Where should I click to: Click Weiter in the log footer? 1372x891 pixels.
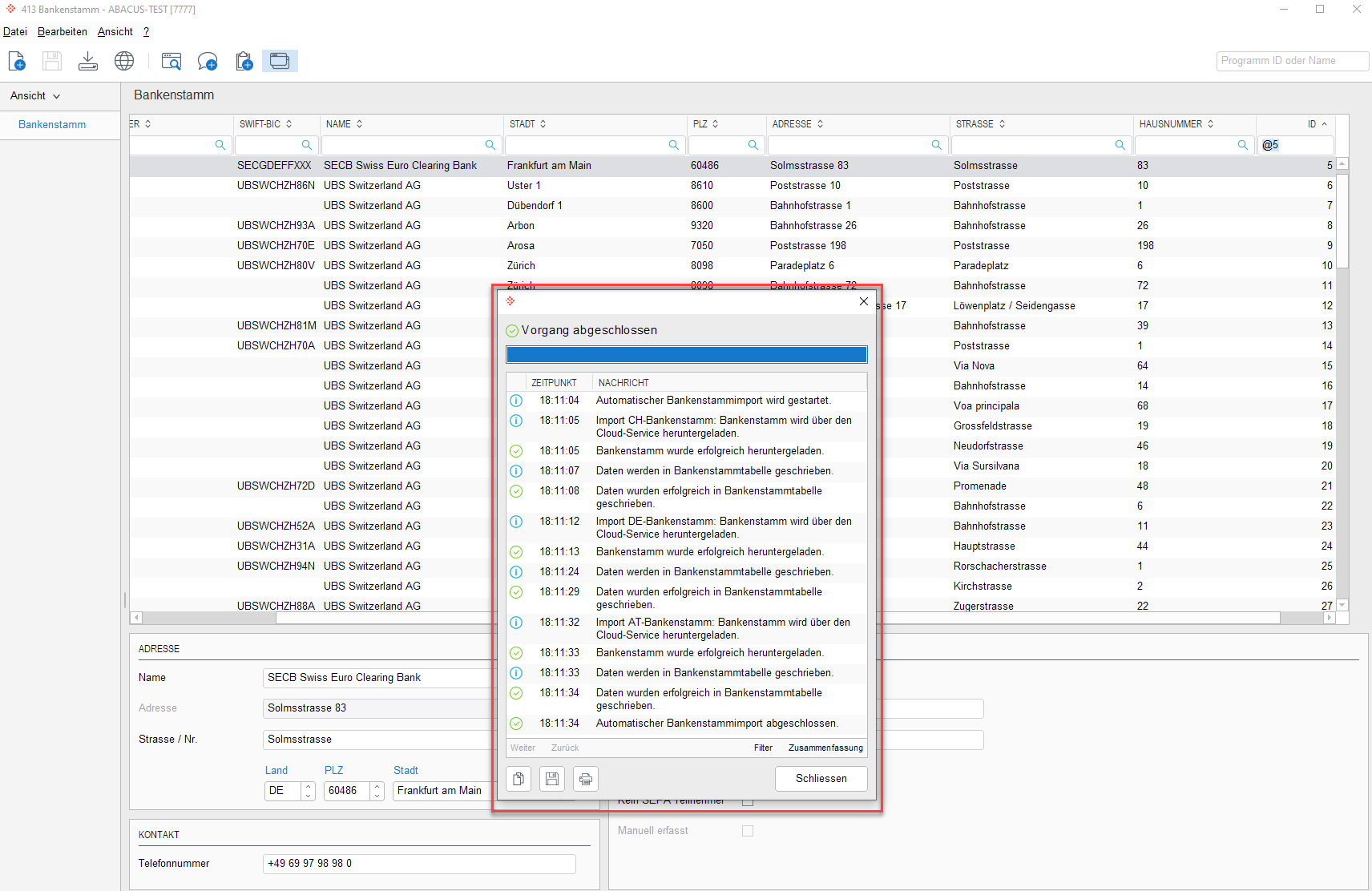click(523, 748)
